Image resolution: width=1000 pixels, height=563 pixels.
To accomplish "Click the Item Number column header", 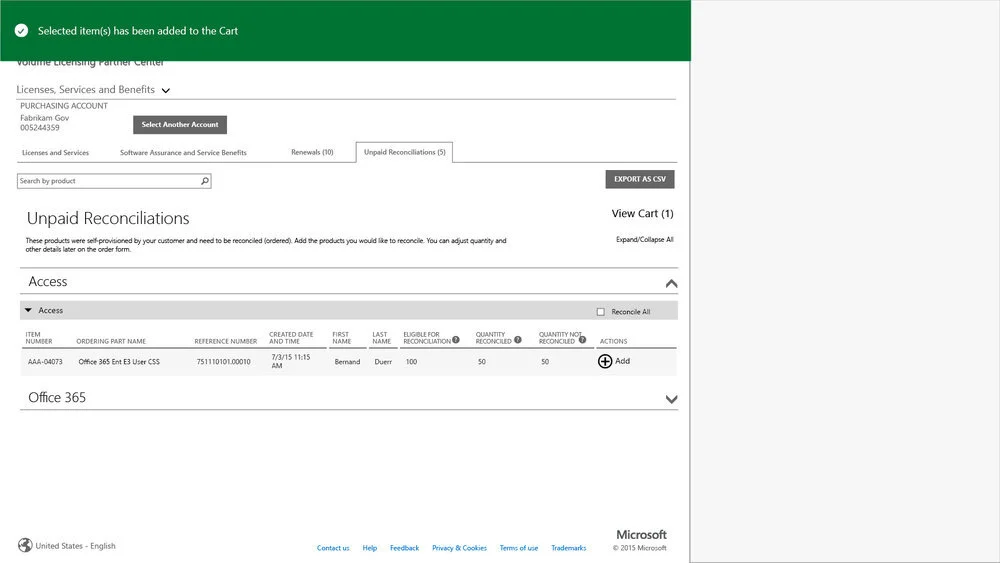I will click(39, 338).
